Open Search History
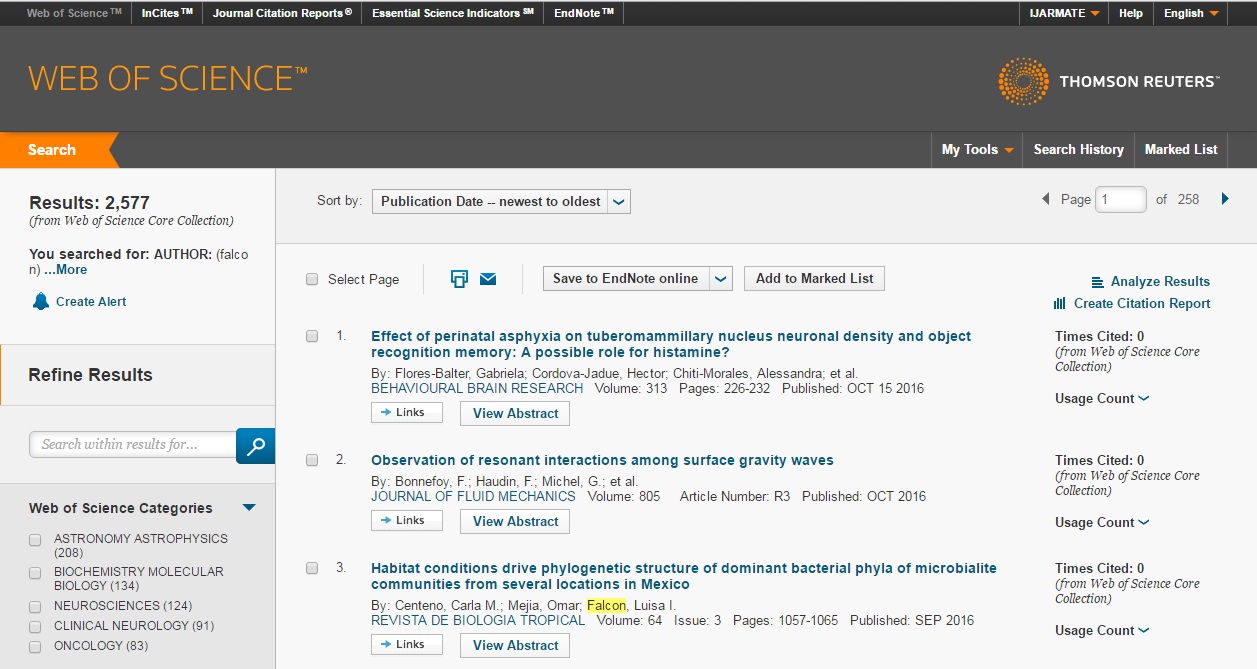 1079,149
